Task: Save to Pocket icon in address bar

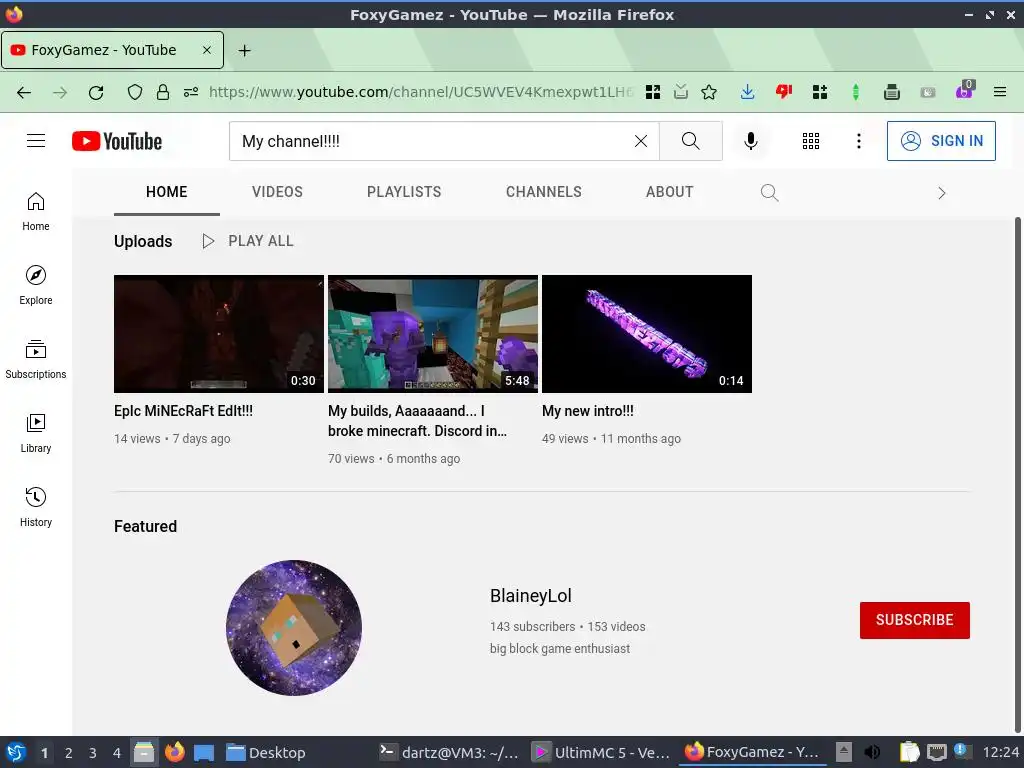Action: 680,93
